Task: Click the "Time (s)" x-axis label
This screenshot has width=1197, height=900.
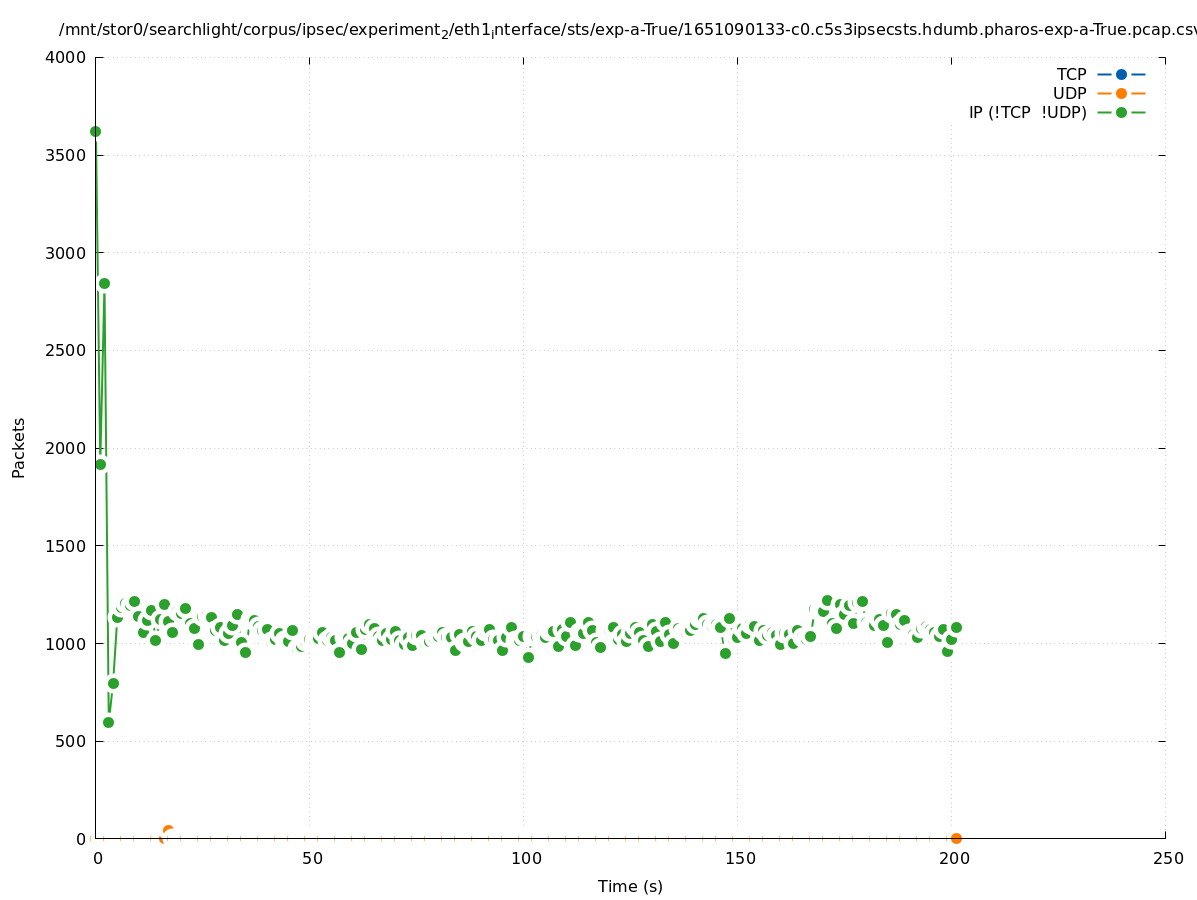Action: tap(630, 886)
